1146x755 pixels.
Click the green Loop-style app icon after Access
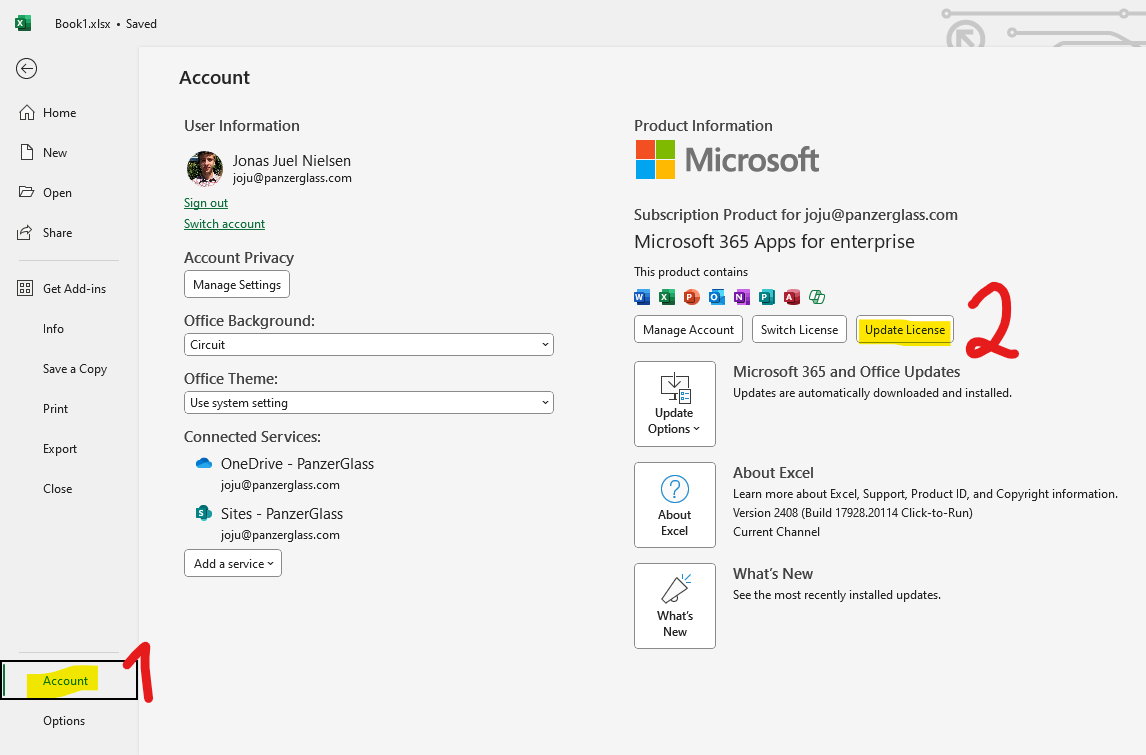tap(817, 297)
